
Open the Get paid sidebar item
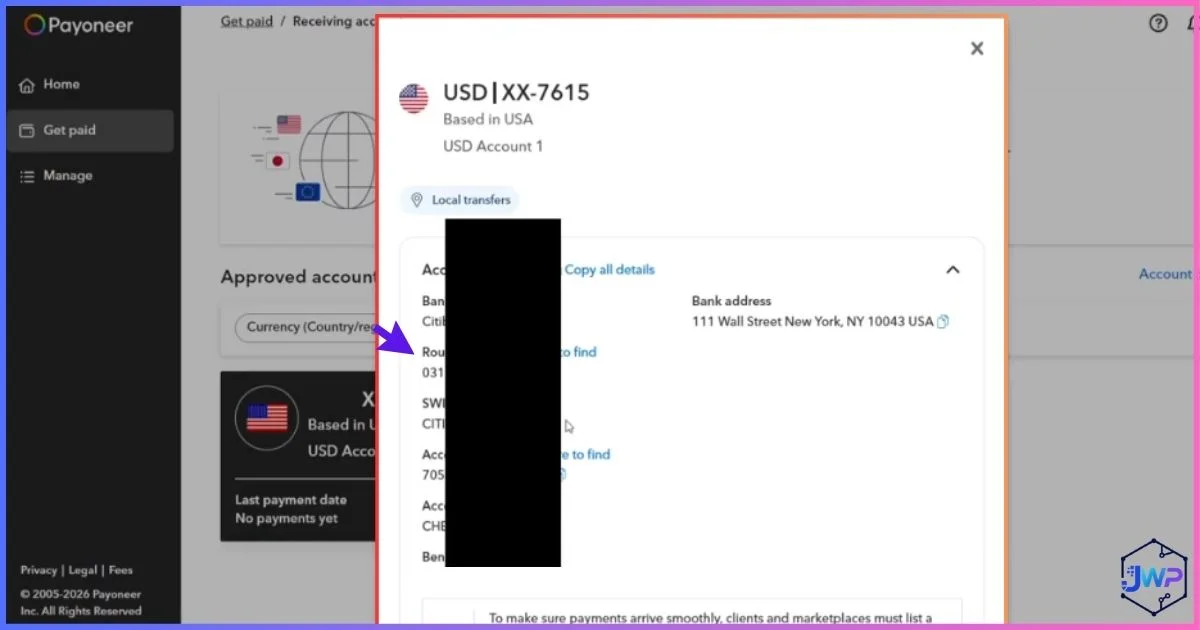[90, 130]
